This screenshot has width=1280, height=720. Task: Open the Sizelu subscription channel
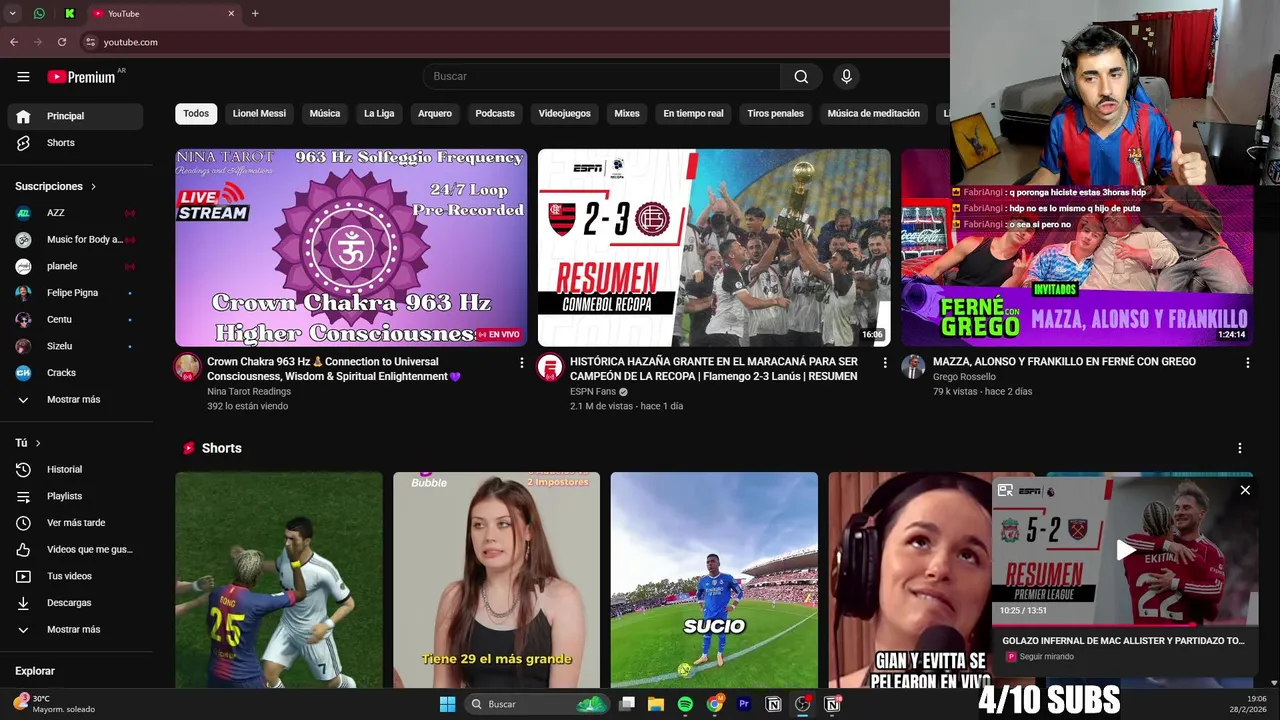click(75, 346)
